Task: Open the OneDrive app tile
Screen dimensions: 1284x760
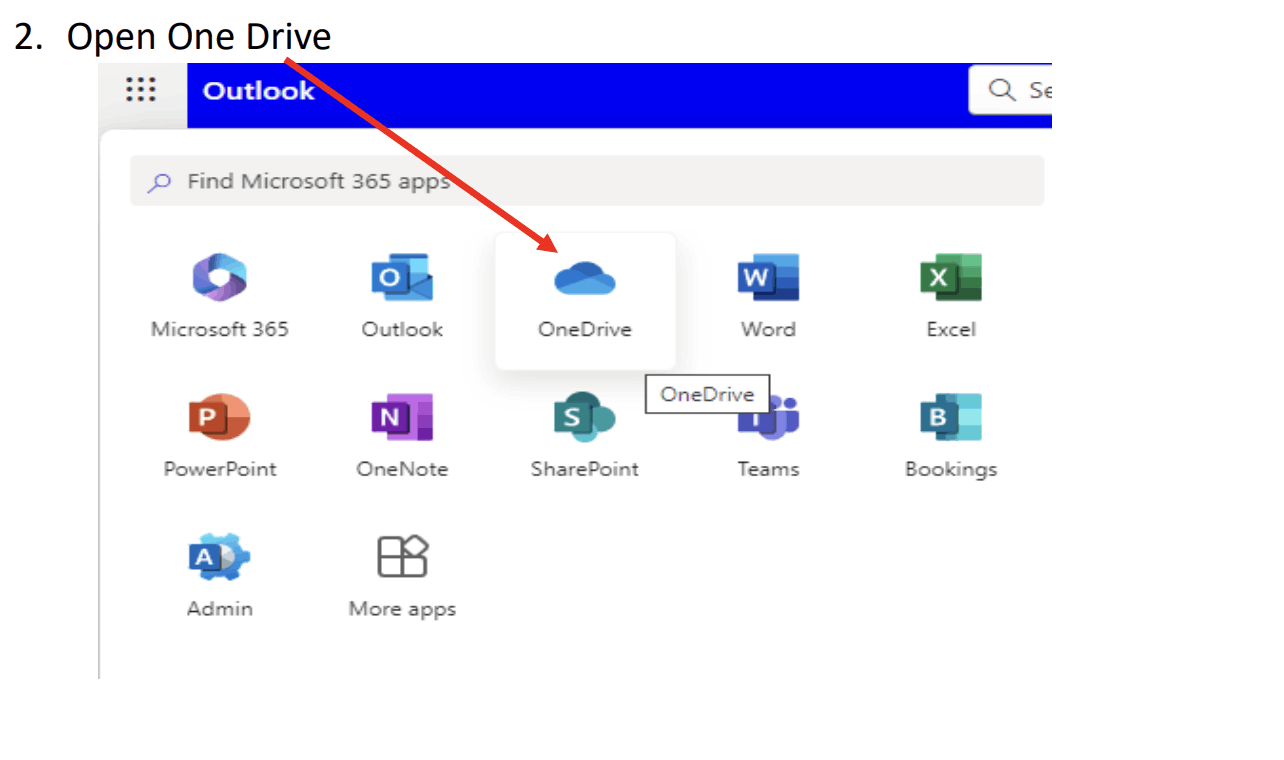Action: click(x=585, y=301)
